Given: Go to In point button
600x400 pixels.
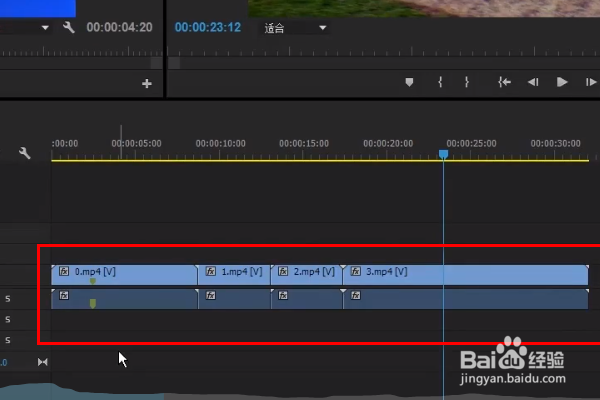Looking at the screenshot, I should 504,82.
